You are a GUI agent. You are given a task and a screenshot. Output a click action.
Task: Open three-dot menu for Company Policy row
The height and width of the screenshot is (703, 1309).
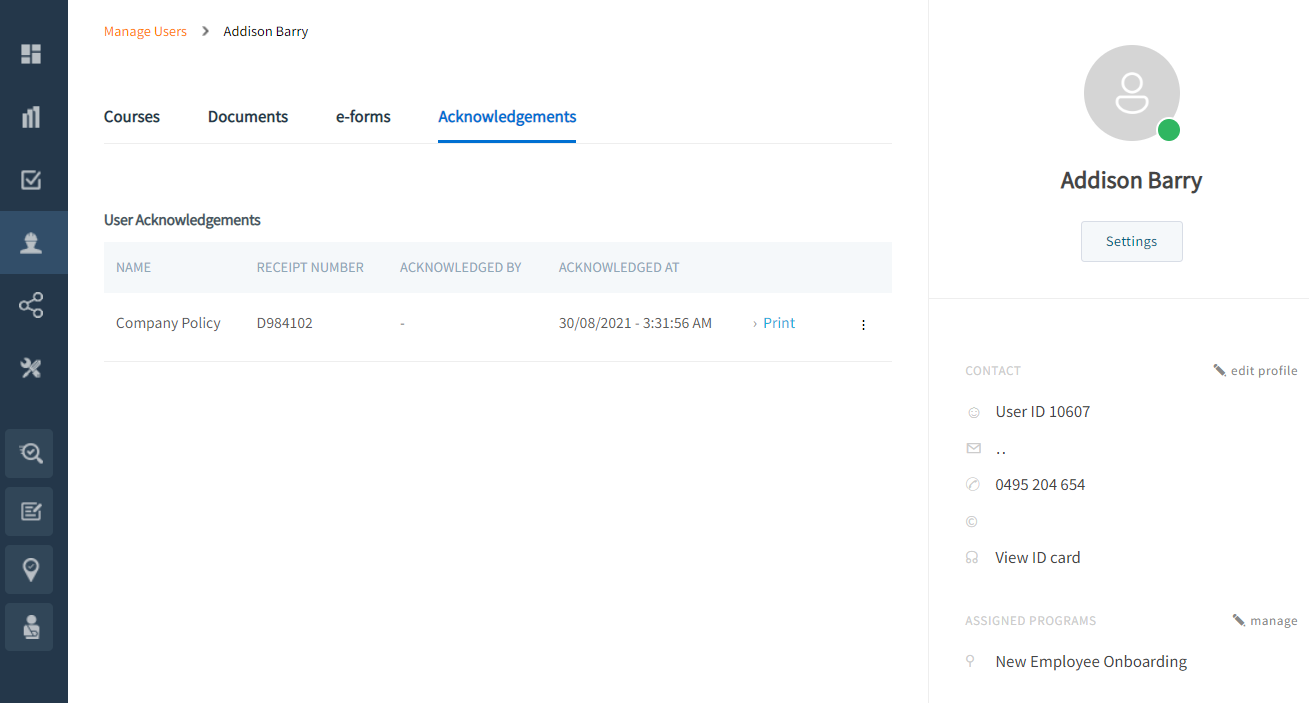pos(863,324)
